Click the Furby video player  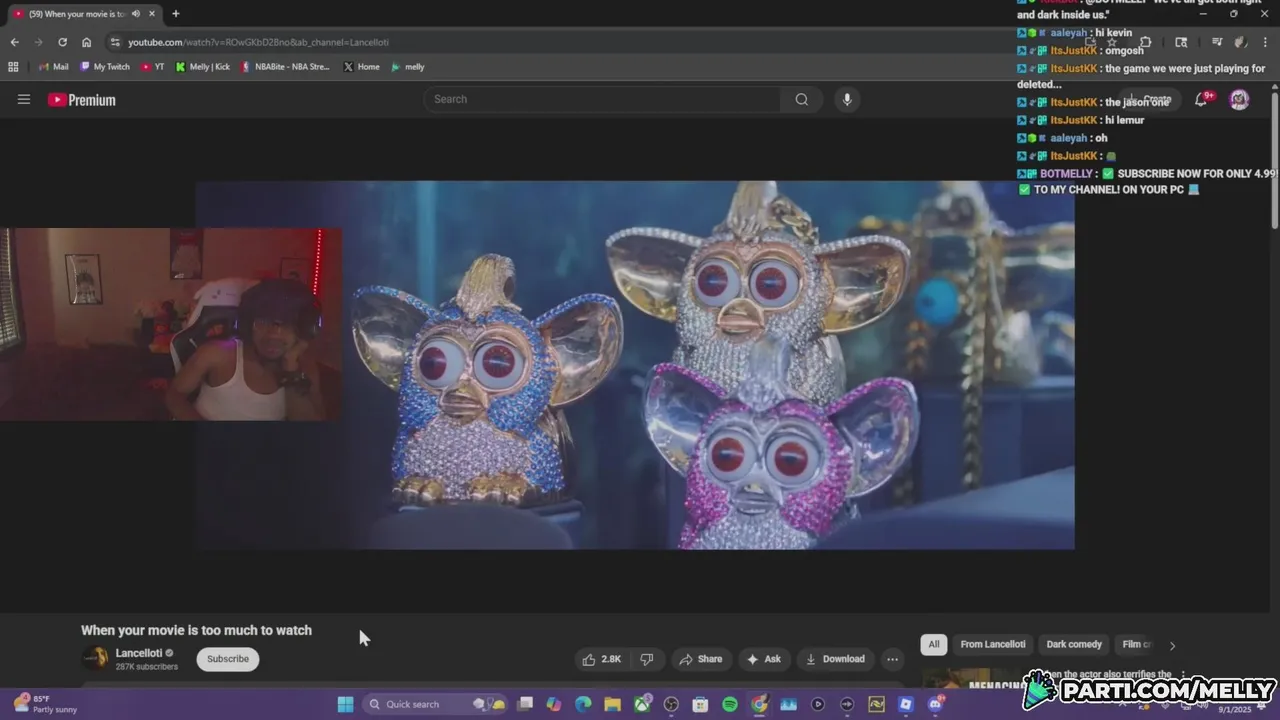635,365
